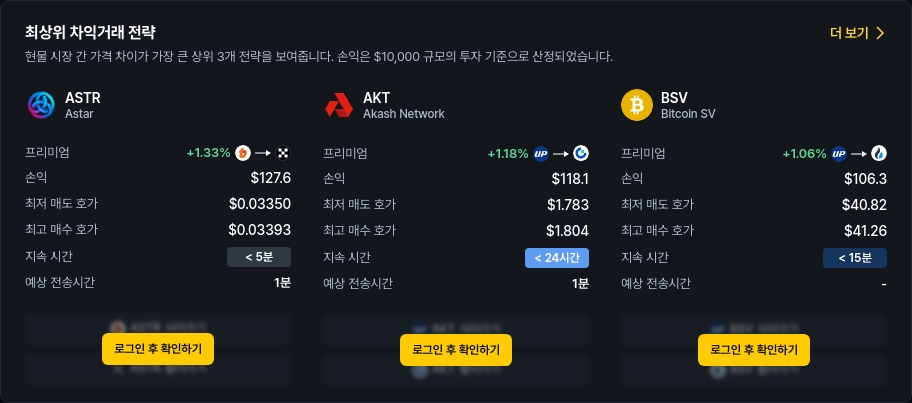
Task: Open the 더 보기 link
Action: [x=857, y=33]
